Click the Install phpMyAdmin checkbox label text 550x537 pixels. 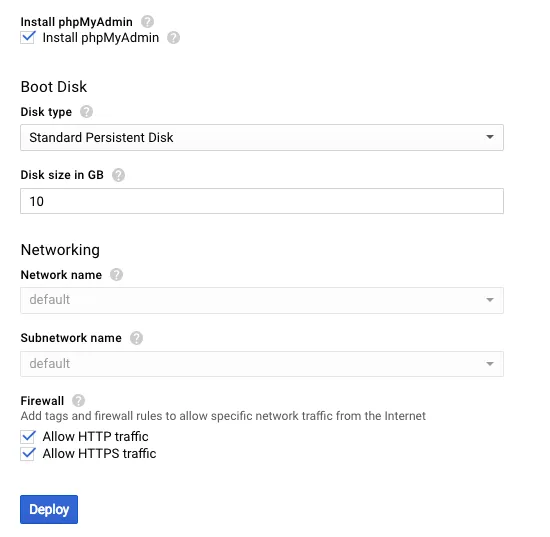[x=101, y=38]
